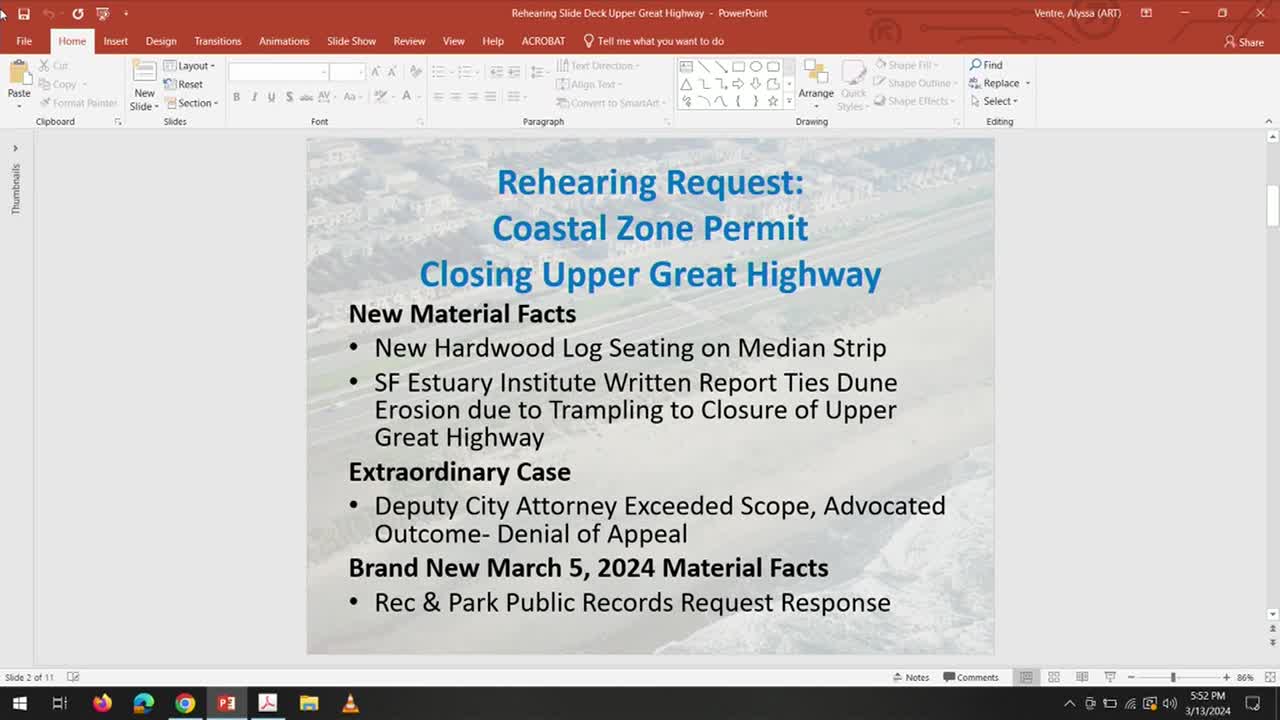Expand the Layout gallery
The height and width of the screenshot is (720, 1280).
point(191,65)
